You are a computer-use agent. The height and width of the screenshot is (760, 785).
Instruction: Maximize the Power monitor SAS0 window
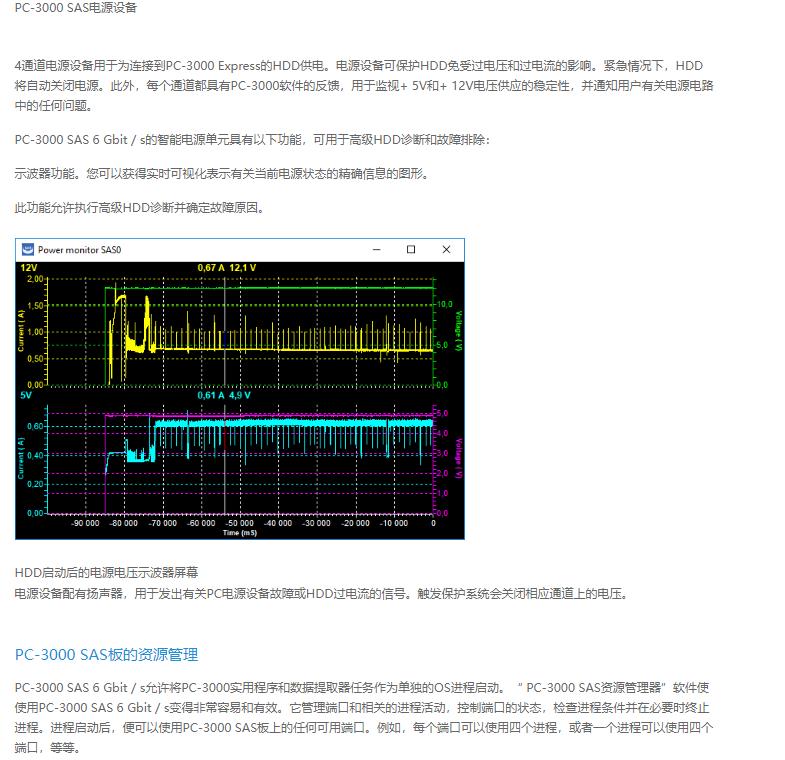(x=411, y=249)
